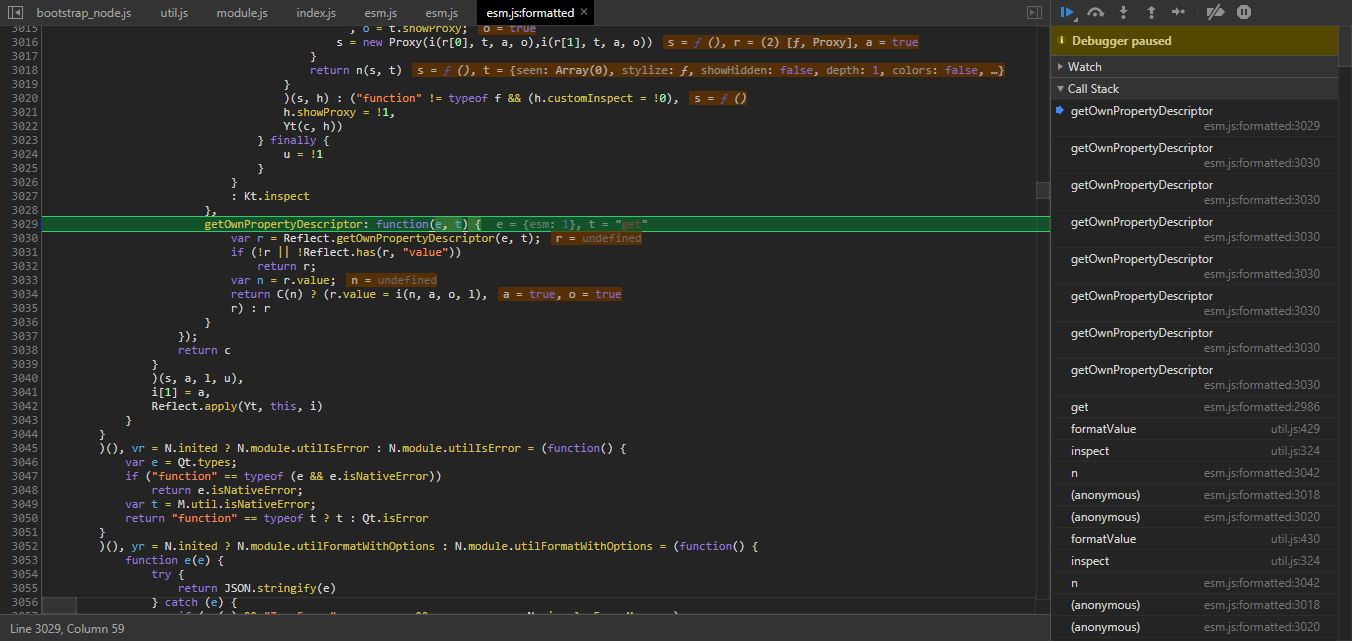Viewport: 1352px width, 641px height.
Task: Open the module.js tab
Action: (242, 13)
